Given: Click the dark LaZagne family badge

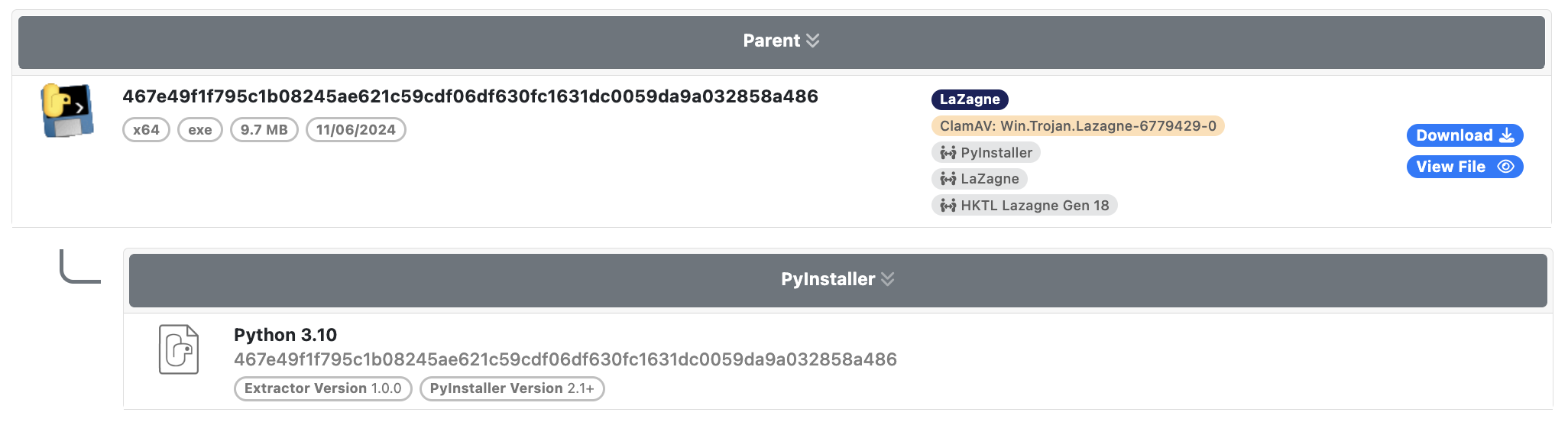Looking at the screenshot, I should tap(970, 99).
